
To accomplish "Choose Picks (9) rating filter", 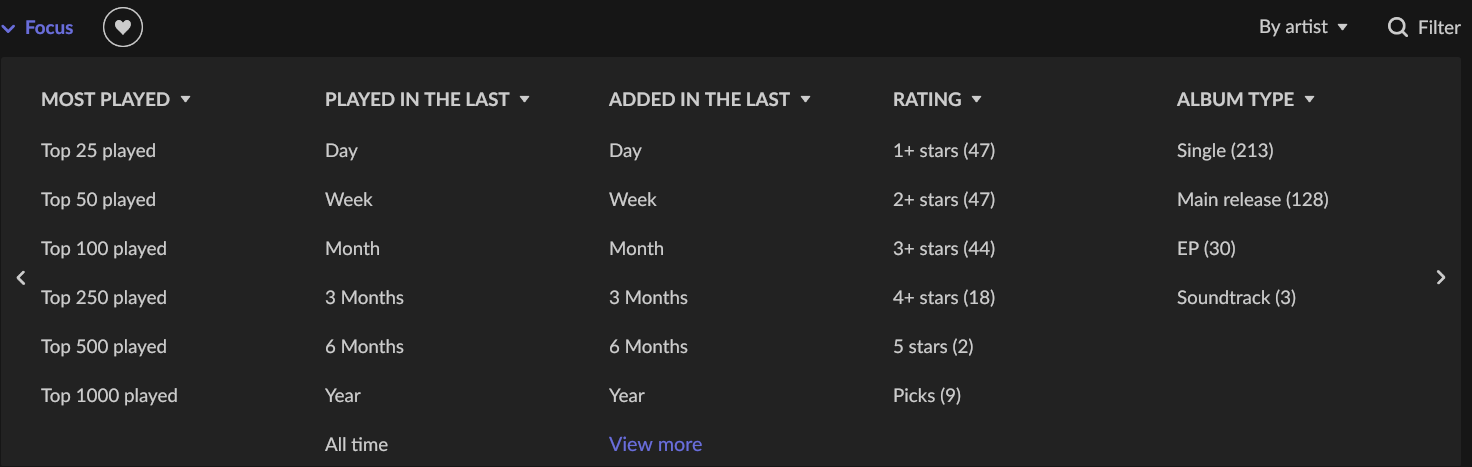I will pos(927,395).
